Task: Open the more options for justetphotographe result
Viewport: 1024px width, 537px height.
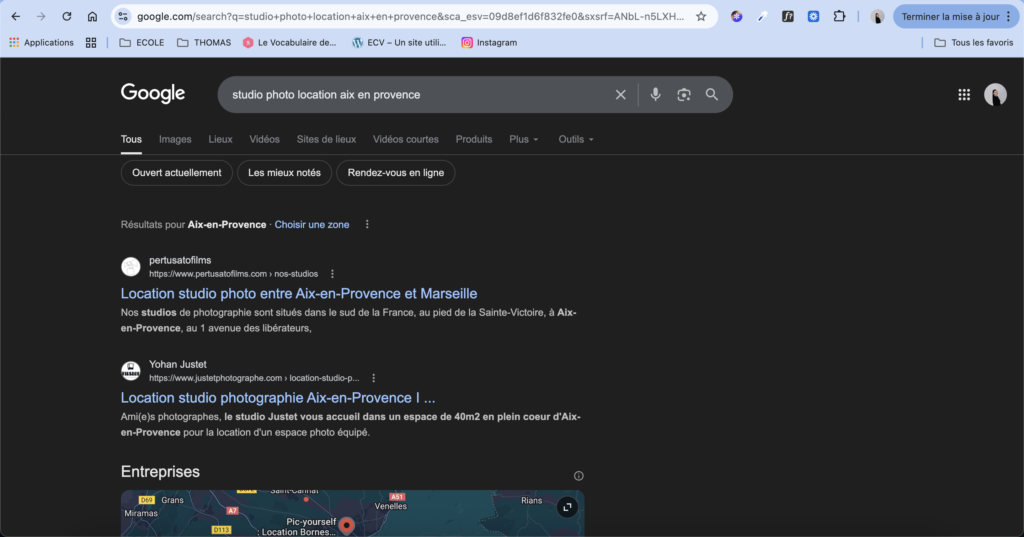Action: pos(374,378)
